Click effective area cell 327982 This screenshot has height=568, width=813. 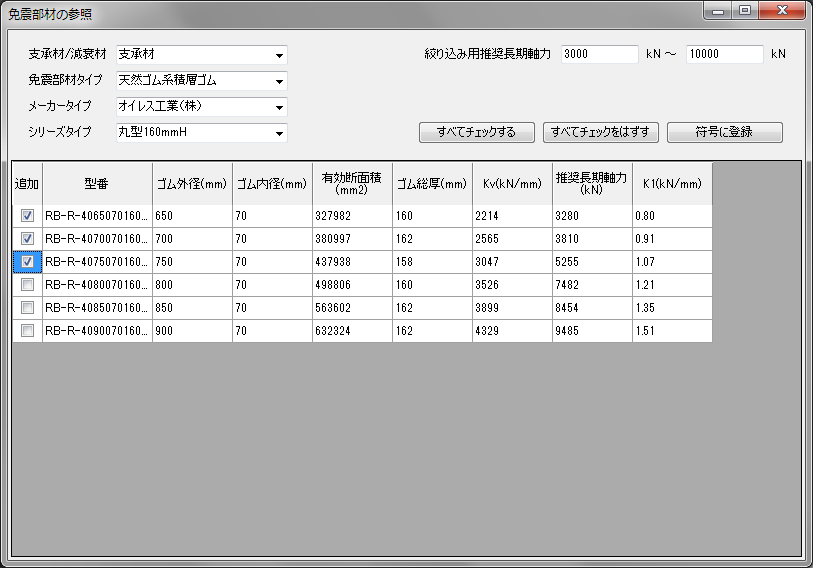tap(353, 216)
